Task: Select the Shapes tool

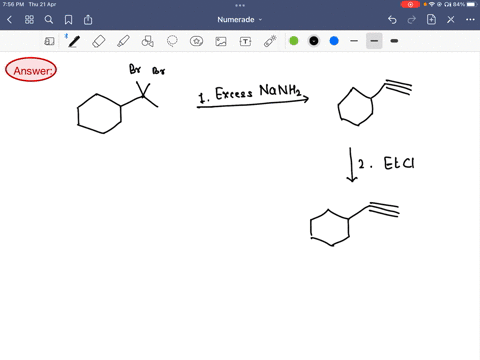Action: (x=148, y=41)
